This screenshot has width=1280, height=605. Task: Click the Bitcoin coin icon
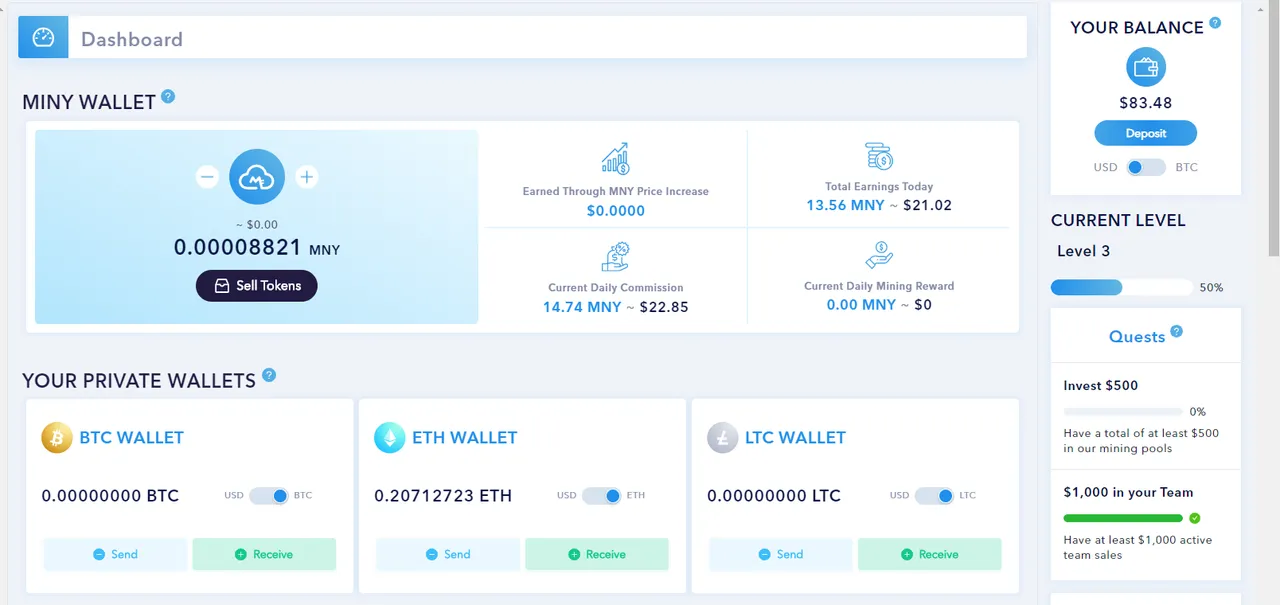pyautogui.click(x=57, y=437)
